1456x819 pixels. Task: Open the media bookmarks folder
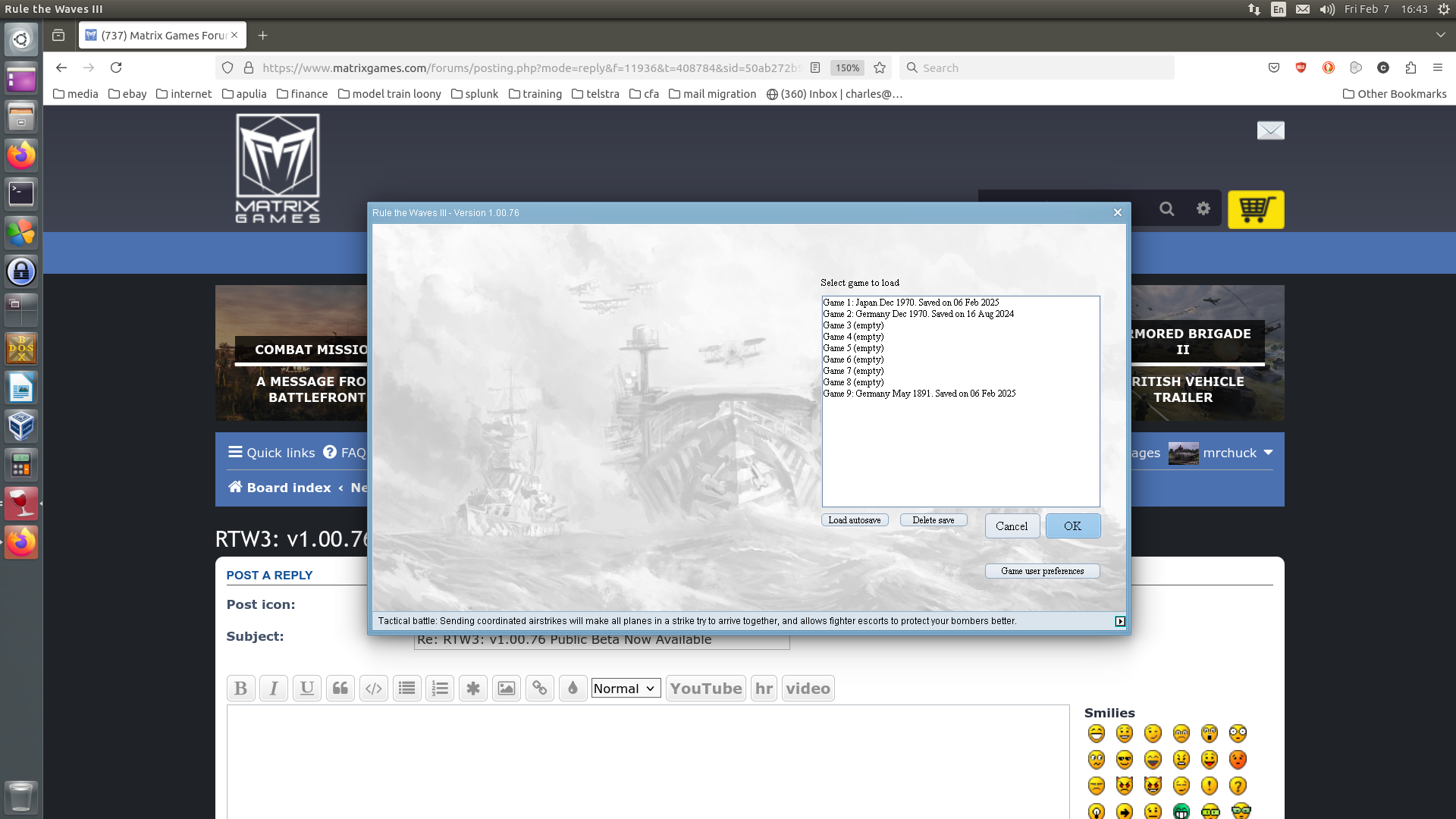click(76, 94)
